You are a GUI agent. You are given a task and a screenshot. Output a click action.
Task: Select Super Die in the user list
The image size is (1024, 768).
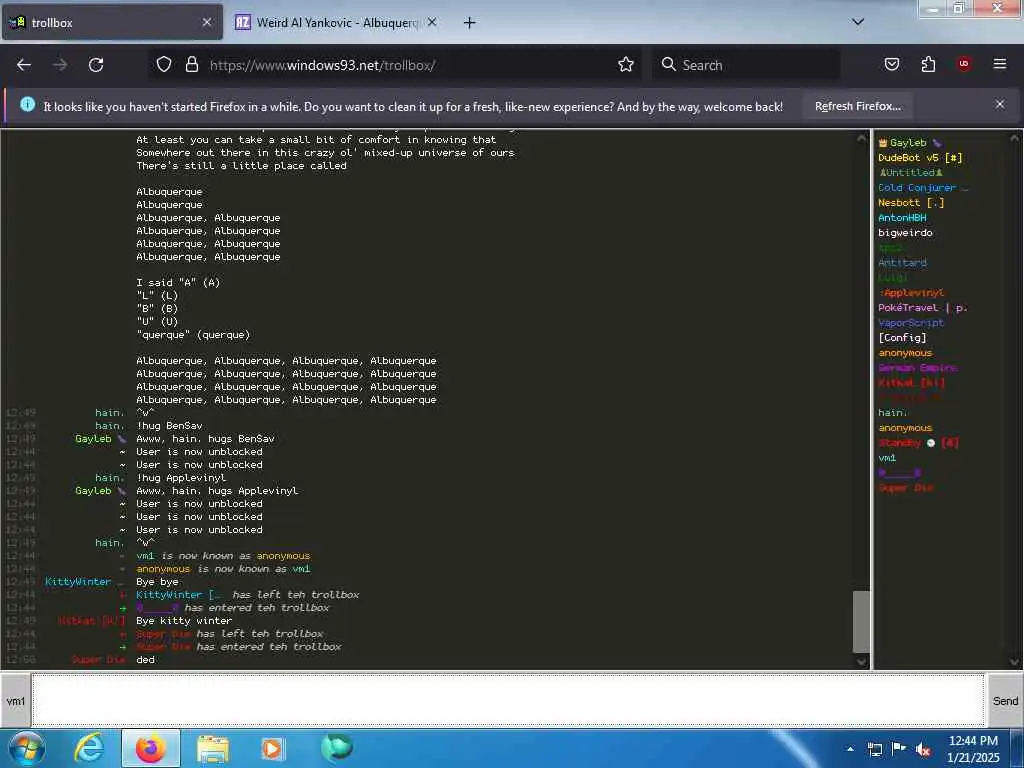906,488
